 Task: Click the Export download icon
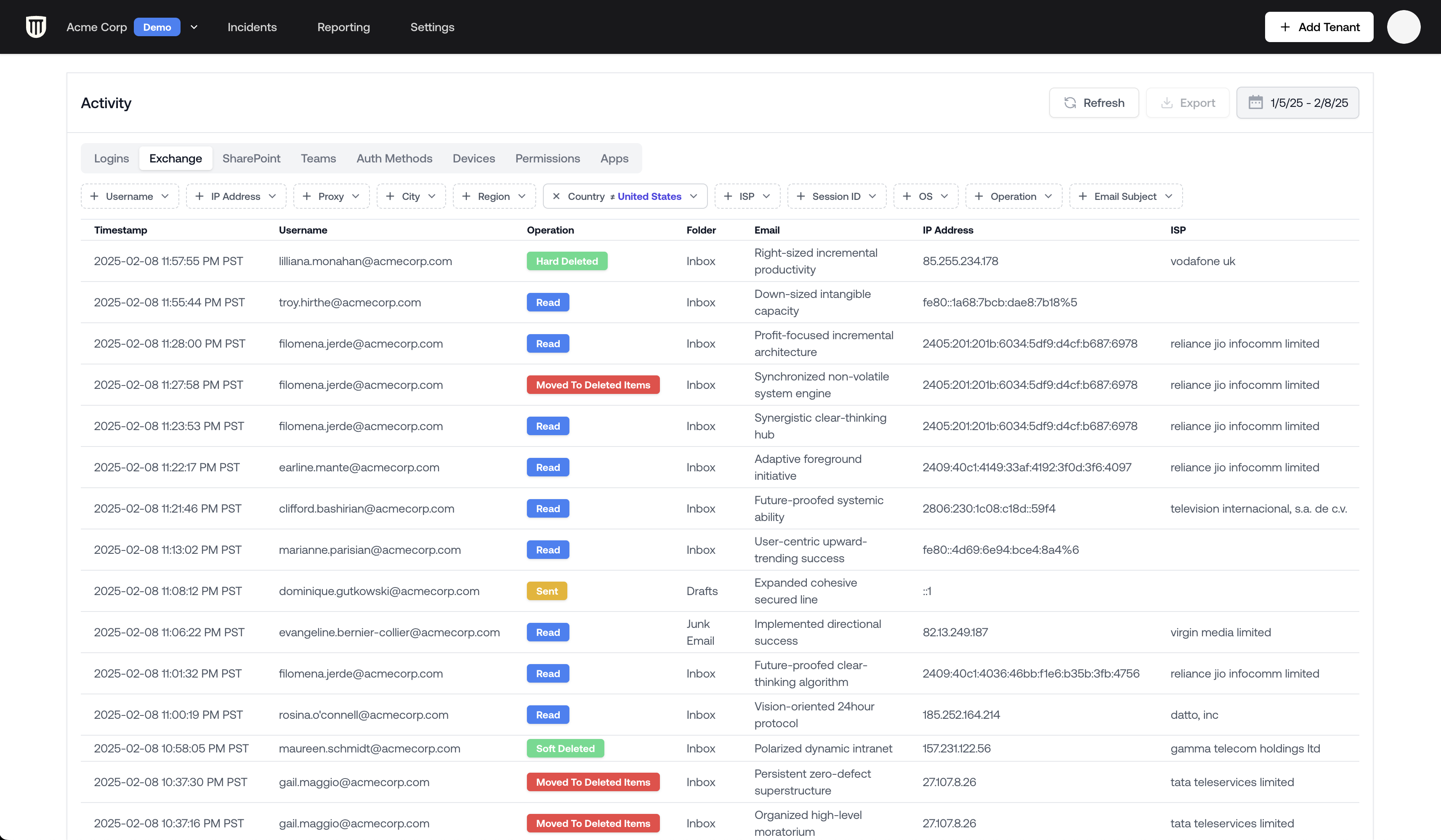[x=1167, y=103]
